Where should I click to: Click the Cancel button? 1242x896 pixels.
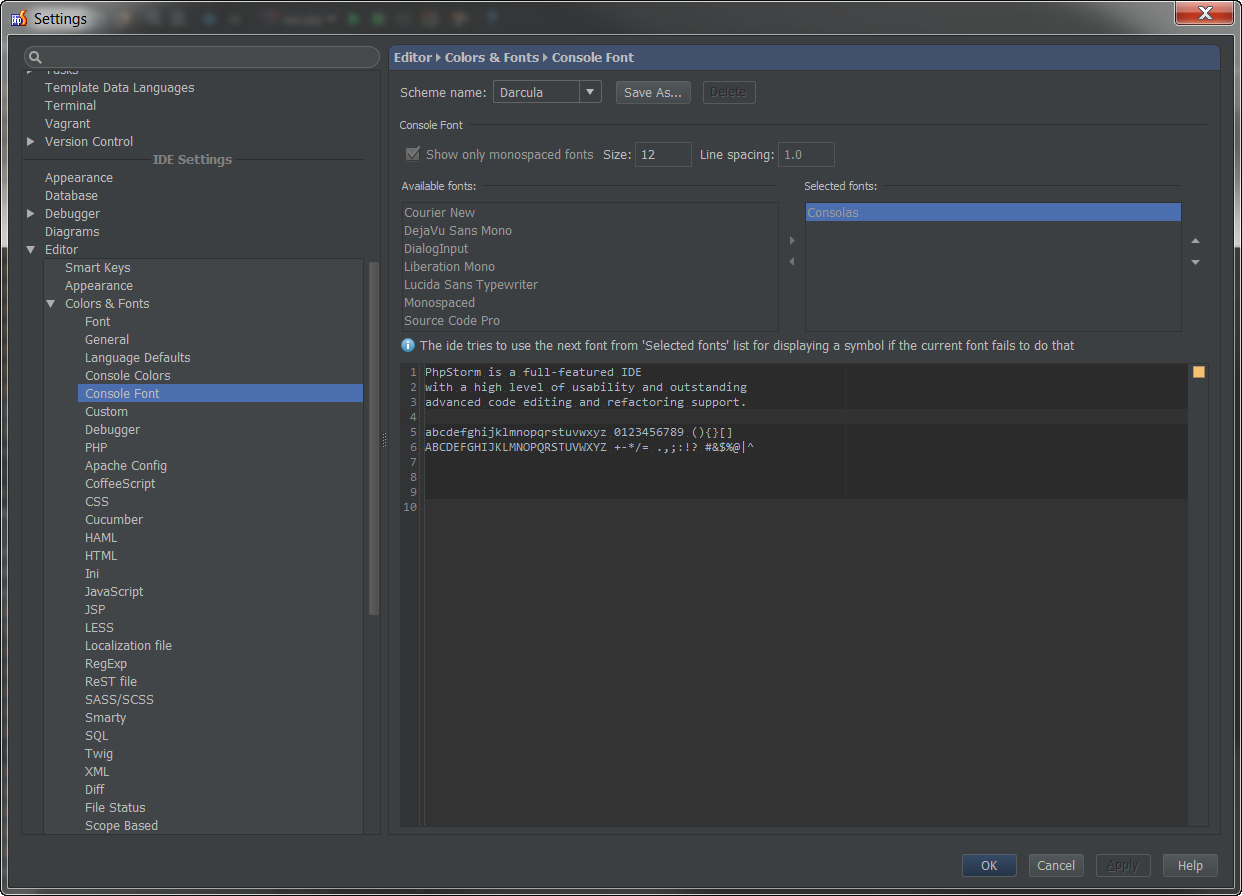pyautogui.click(x=1056, y=866)
